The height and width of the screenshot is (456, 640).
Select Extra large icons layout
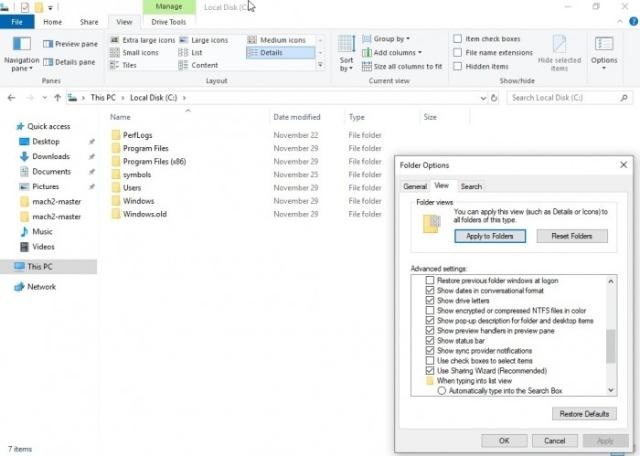tap(143, 40)
